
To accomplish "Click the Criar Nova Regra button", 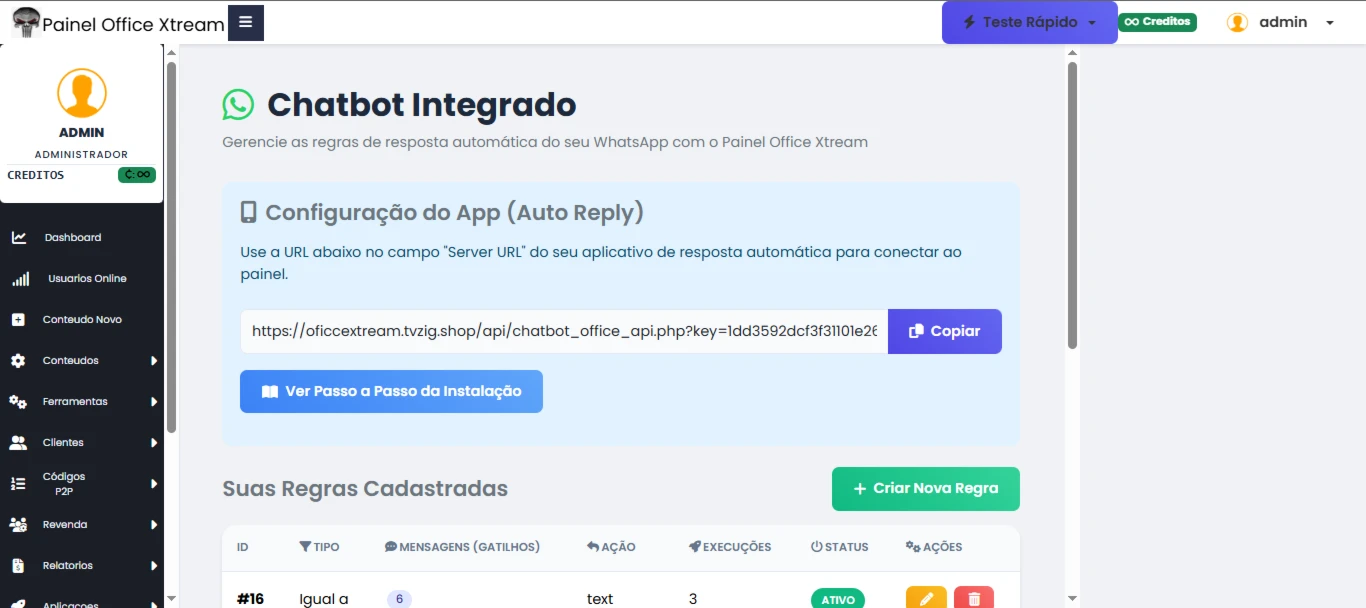I will click(x=925, y=489).
